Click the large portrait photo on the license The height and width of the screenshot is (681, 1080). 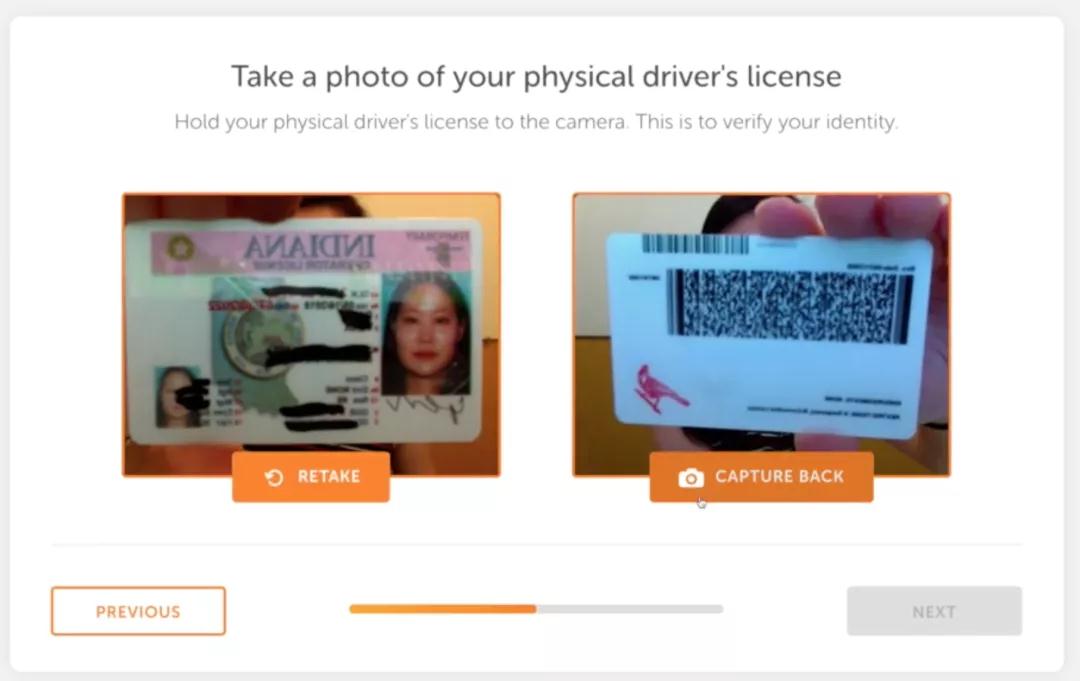[x=426, y=334]
